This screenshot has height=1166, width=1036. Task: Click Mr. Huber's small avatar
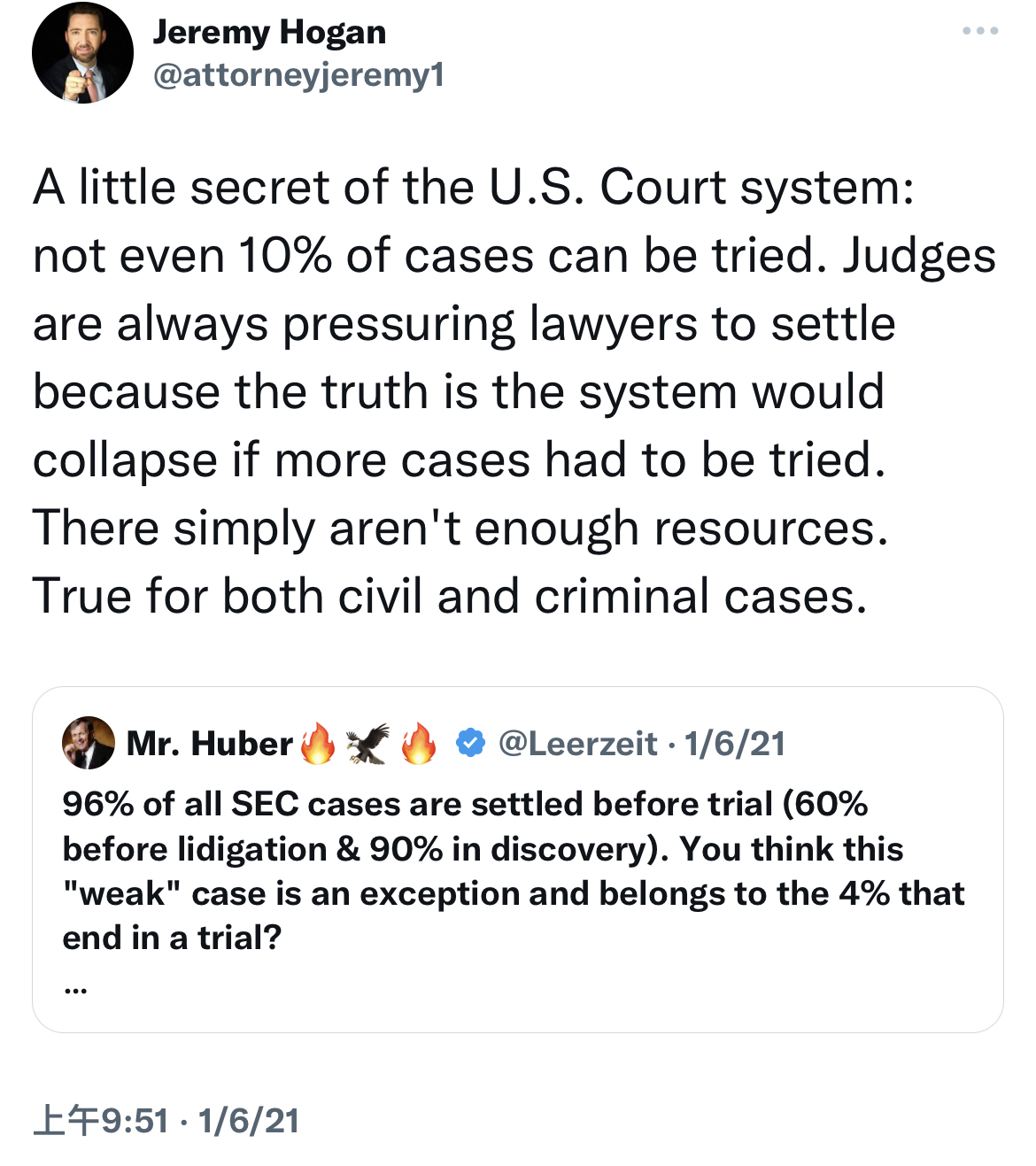click(x=89, y=743)
